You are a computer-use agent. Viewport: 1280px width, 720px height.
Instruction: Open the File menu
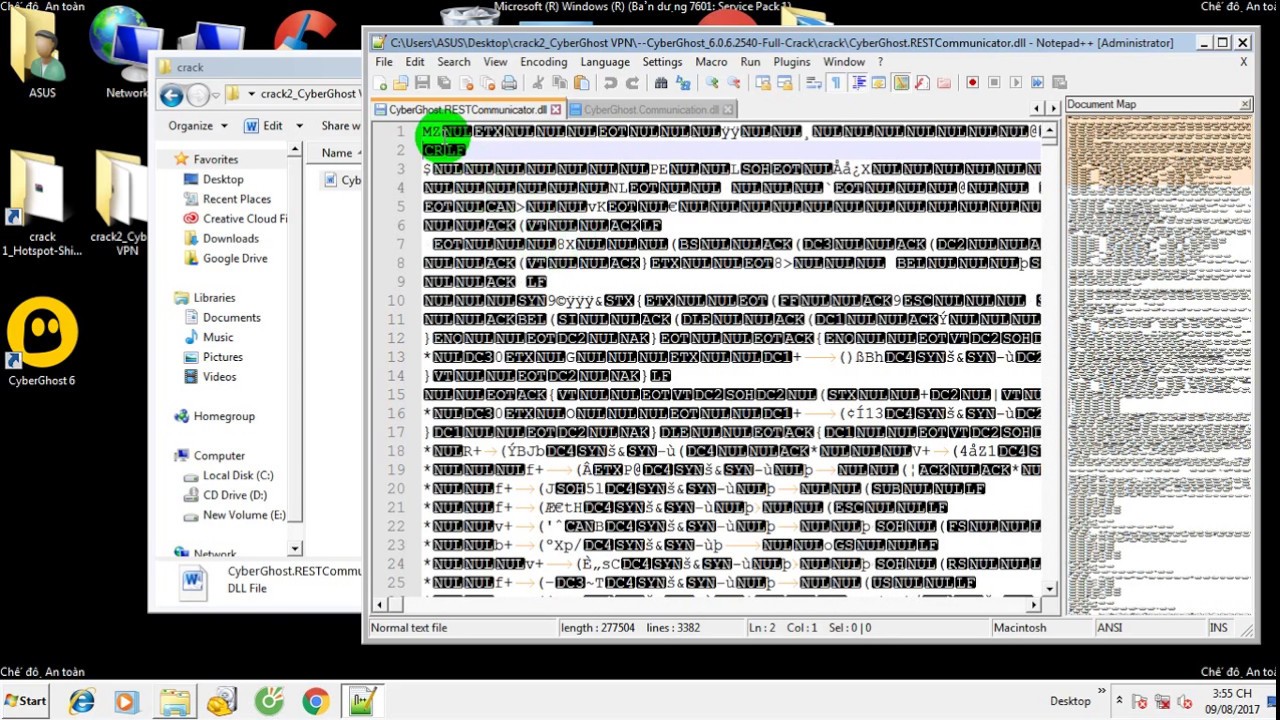(384, 62)
